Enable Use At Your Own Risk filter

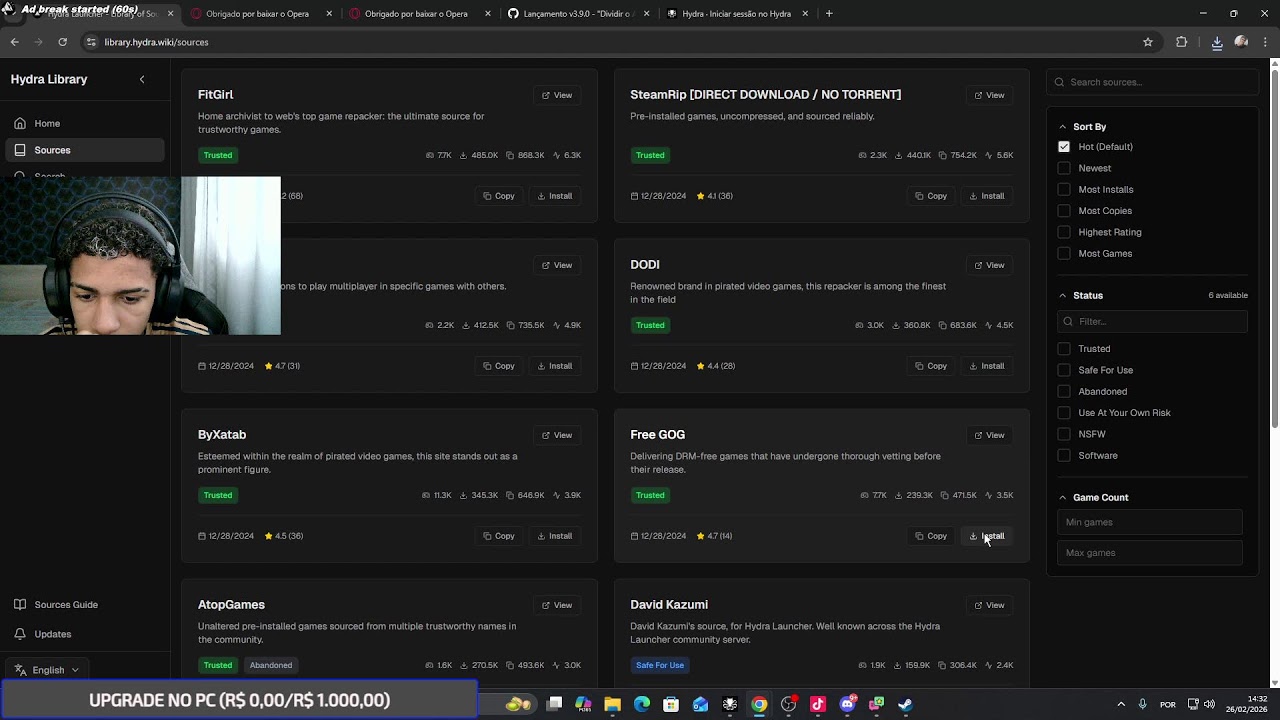(1064, 413)
